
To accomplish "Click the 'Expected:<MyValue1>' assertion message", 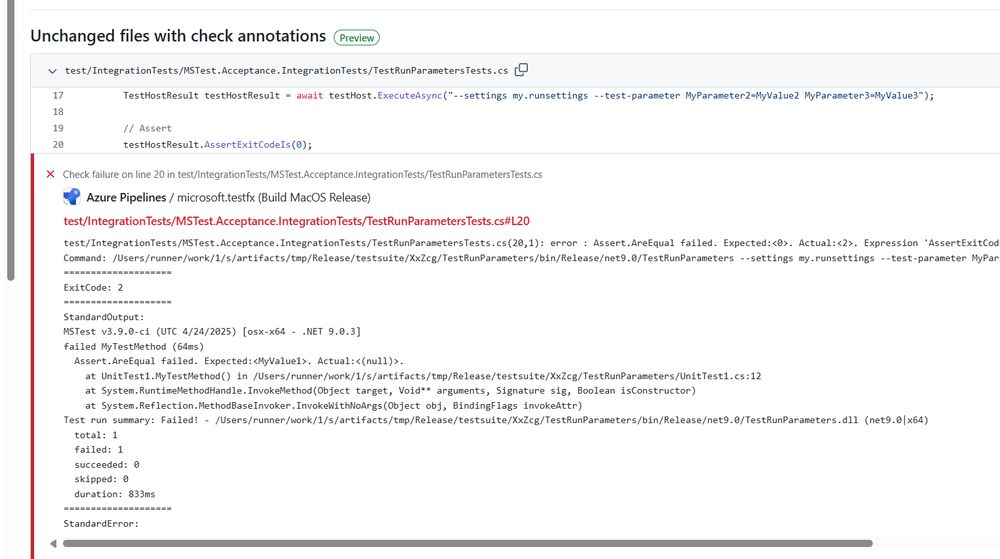I will point(239,361).
